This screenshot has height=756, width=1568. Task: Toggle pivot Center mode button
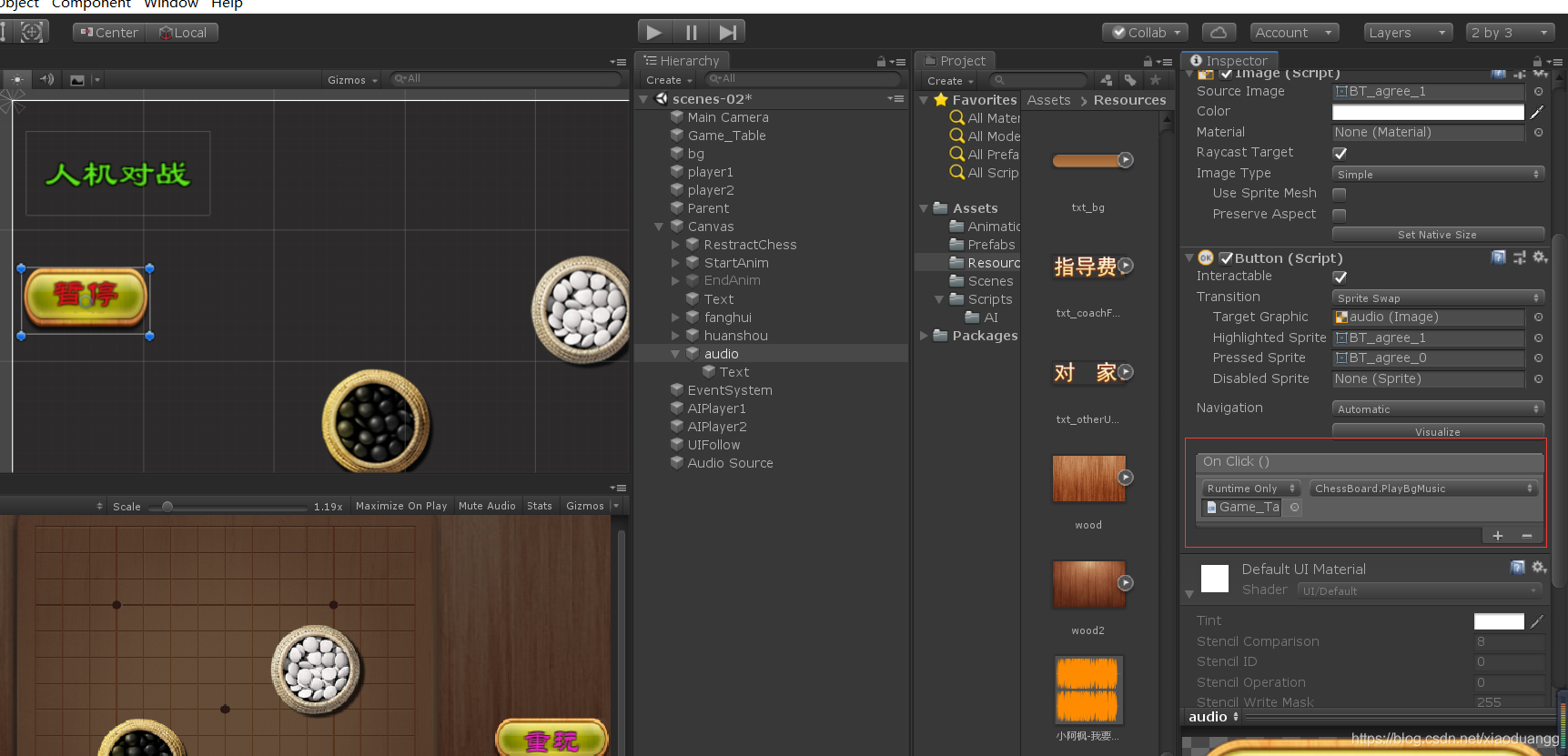[109, 33]
